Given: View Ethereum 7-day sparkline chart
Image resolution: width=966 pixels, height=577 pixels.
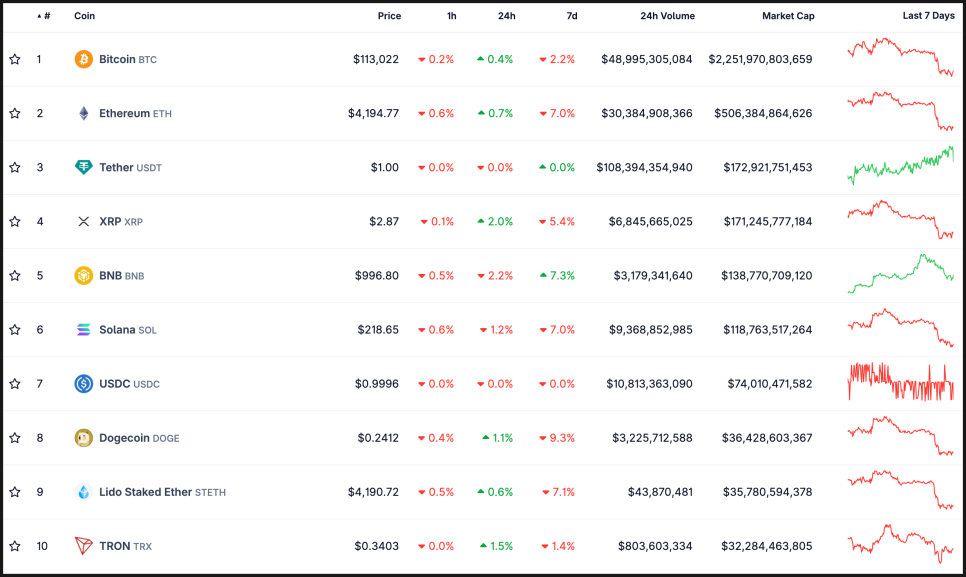Looking at the screenshot, I should click(x=901, y=111).
